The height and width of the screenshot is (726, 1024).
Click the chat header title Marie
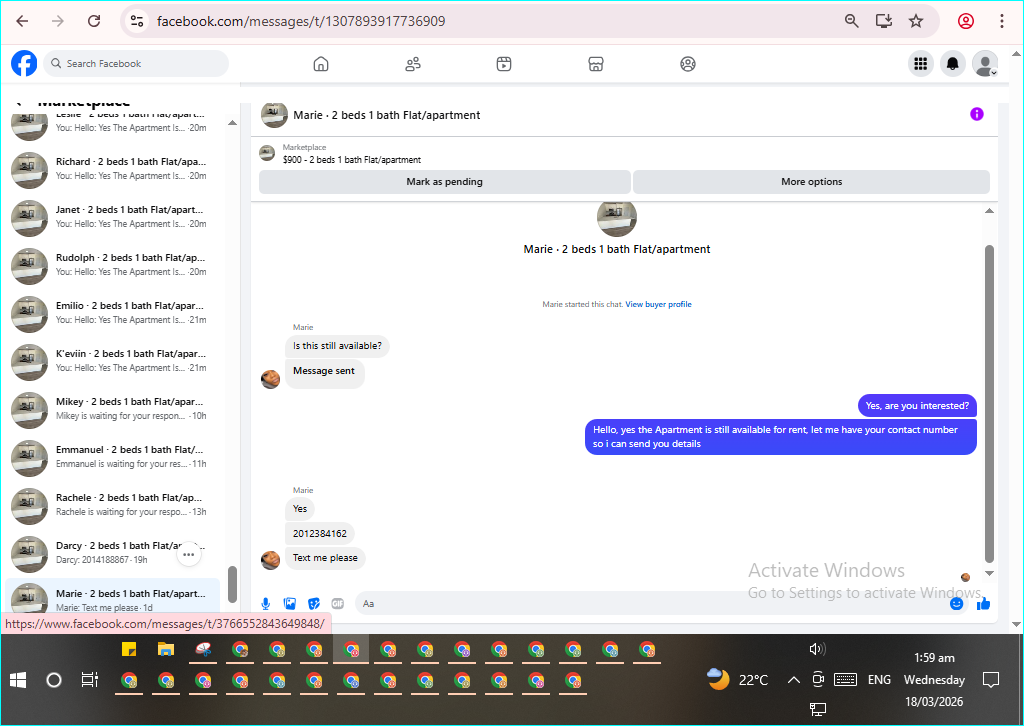(387, 115)
